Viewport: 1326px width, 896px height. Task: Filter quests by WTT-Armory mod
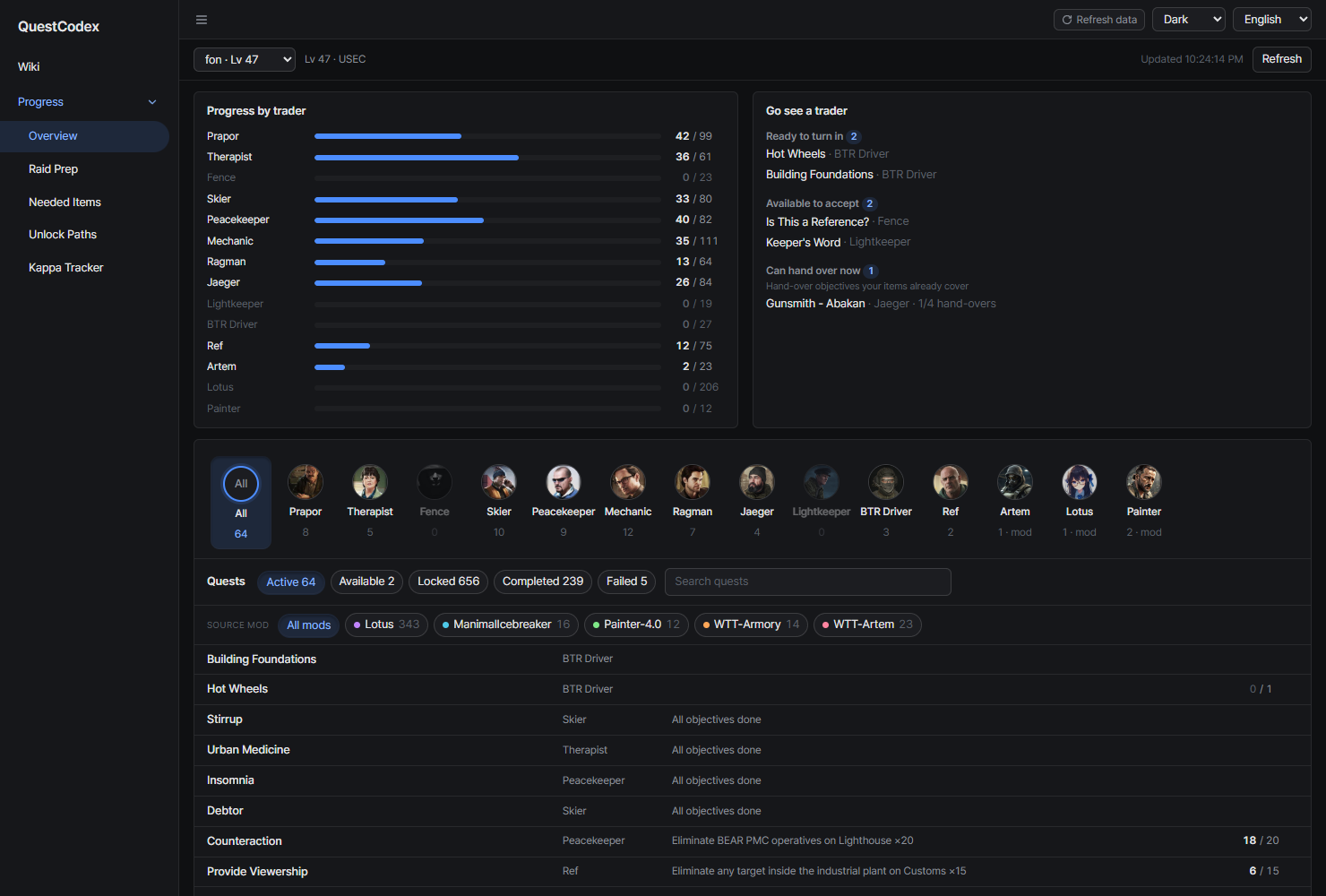tap(751, 625)
